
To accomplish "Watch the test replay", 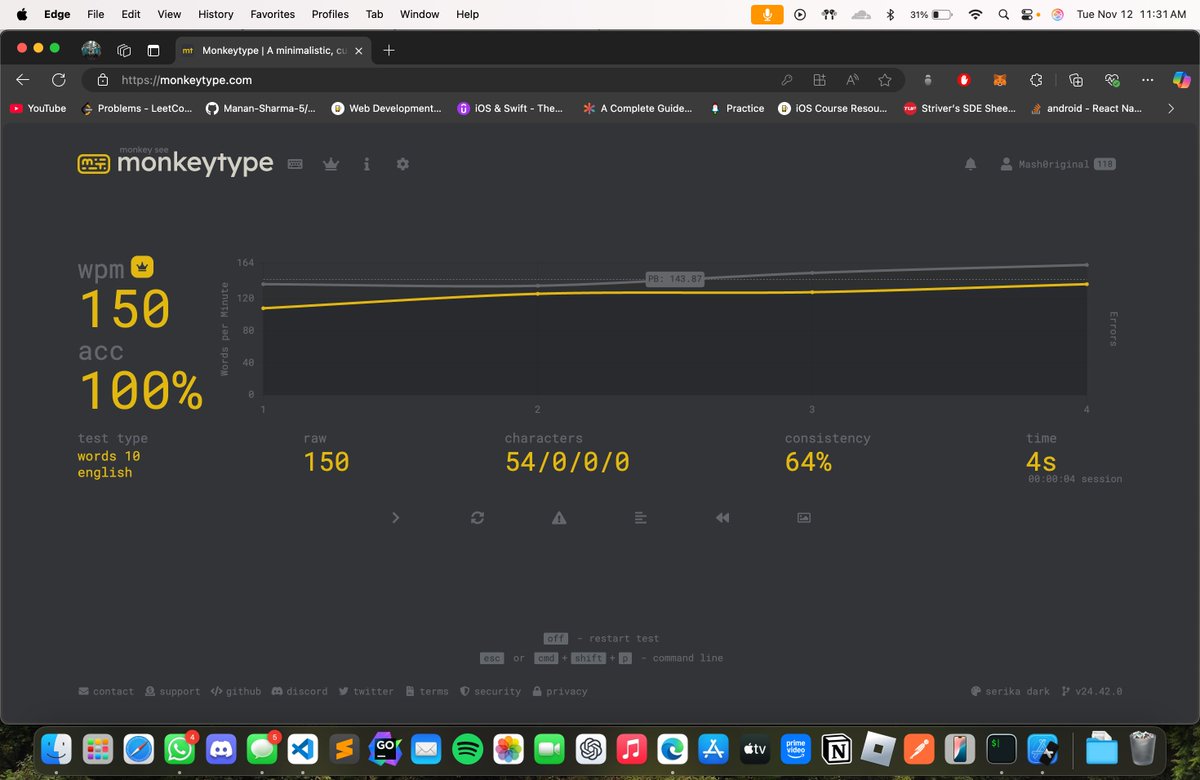I will click(x=722, y=517).
